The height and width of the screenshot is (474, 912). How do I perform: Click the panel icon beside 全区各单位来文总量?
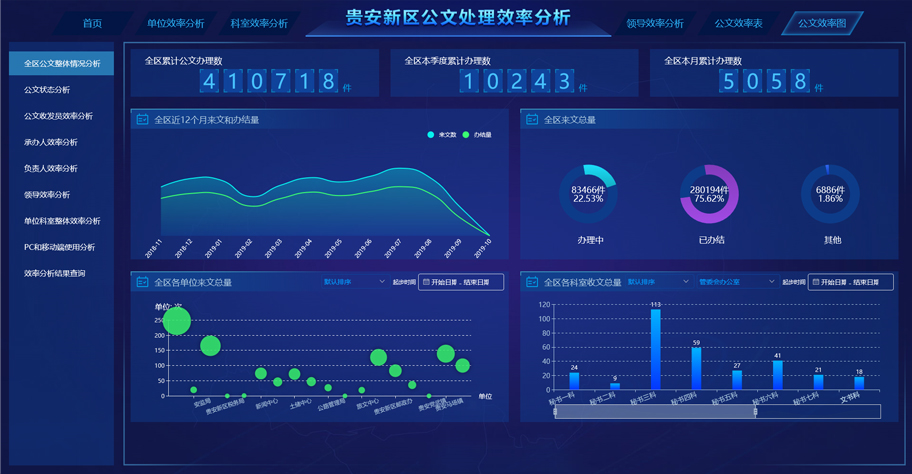(x=142, y=282)
